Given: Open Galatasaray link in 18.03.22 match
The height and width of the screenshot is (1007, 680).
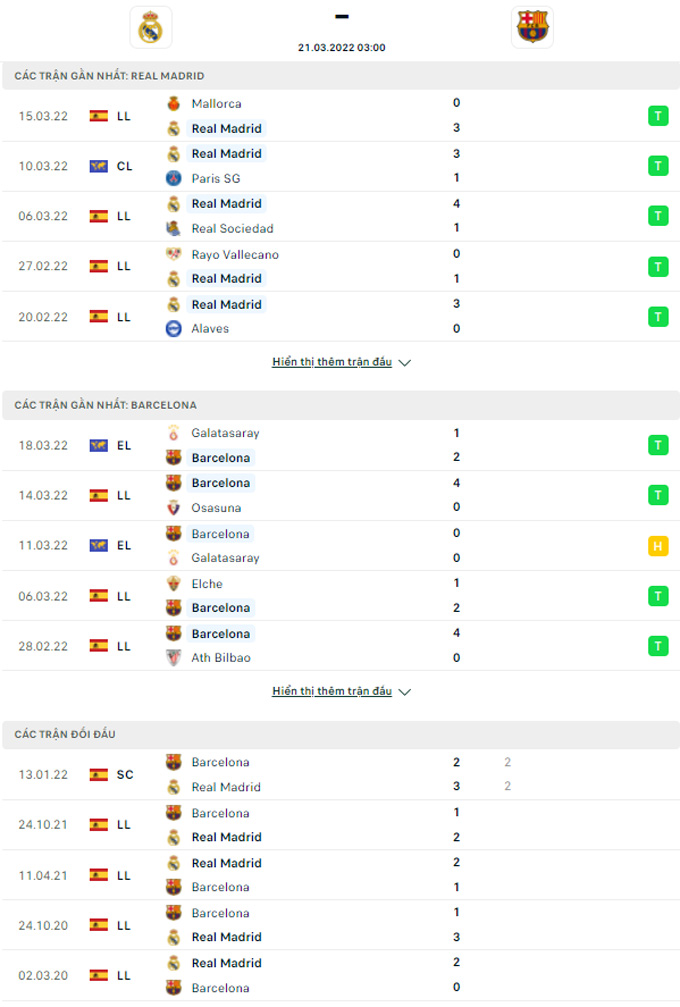Looking at the screenshot, I should 225,434.
